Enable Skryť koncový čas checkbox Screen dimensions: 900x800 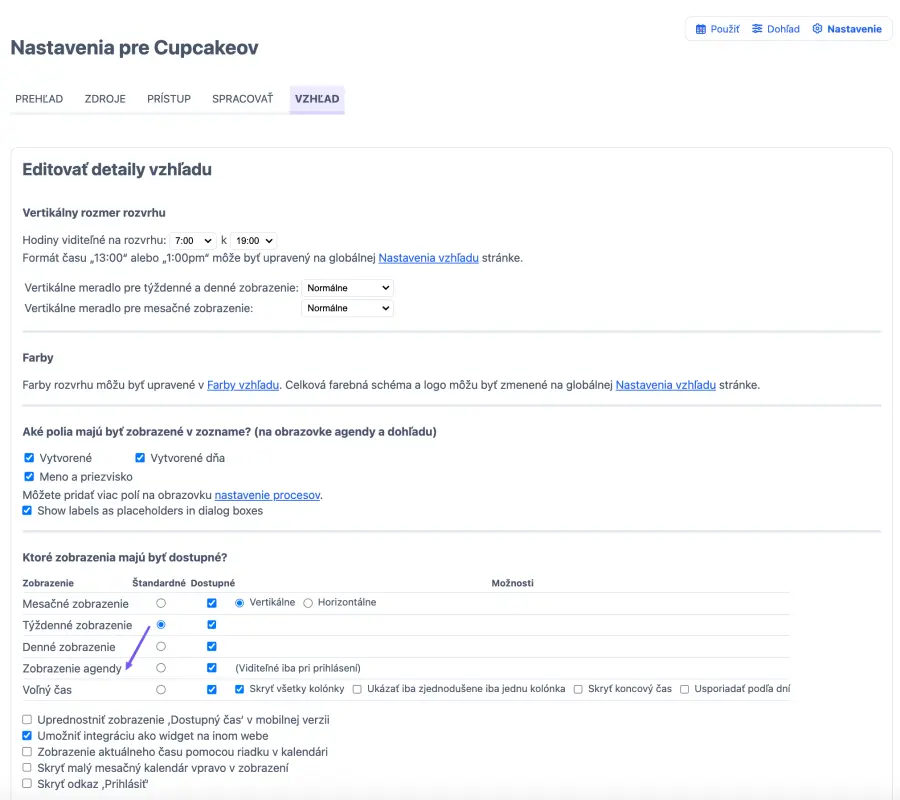click(x=579, y=689)
